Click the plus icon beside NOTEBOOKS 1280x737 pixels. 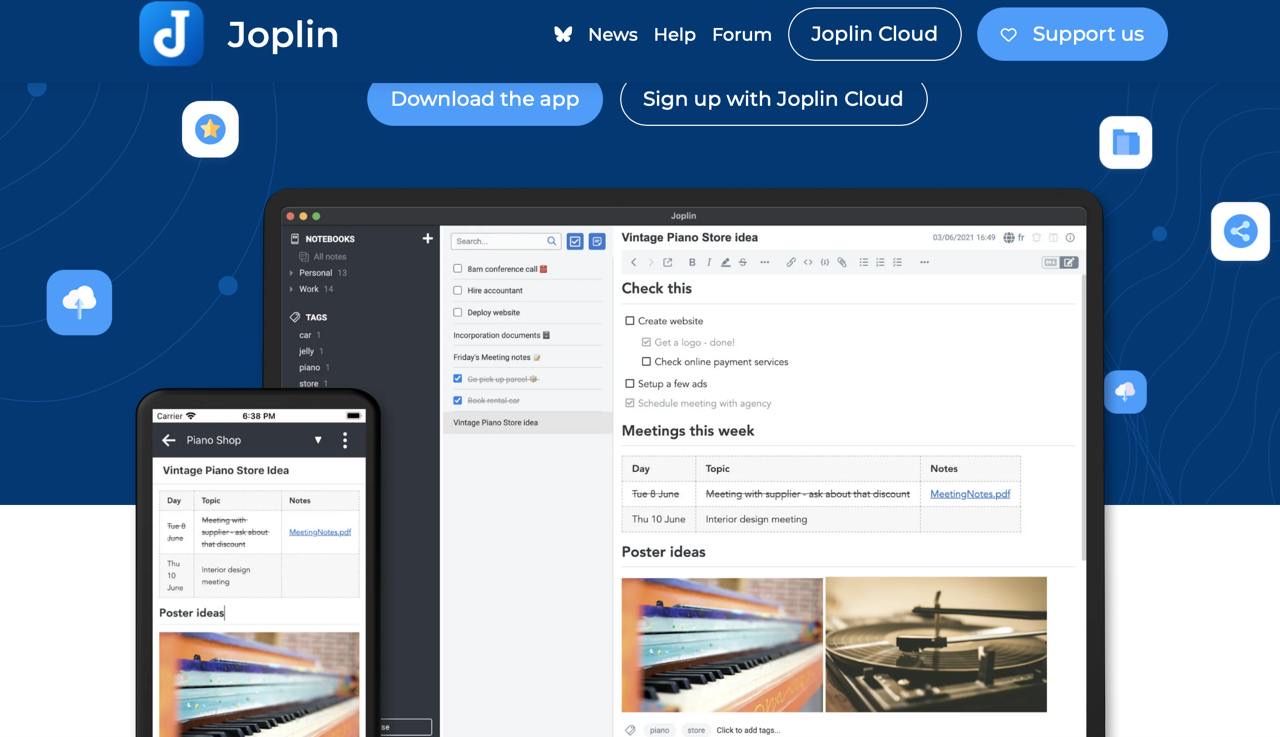[x=428, y=239]
